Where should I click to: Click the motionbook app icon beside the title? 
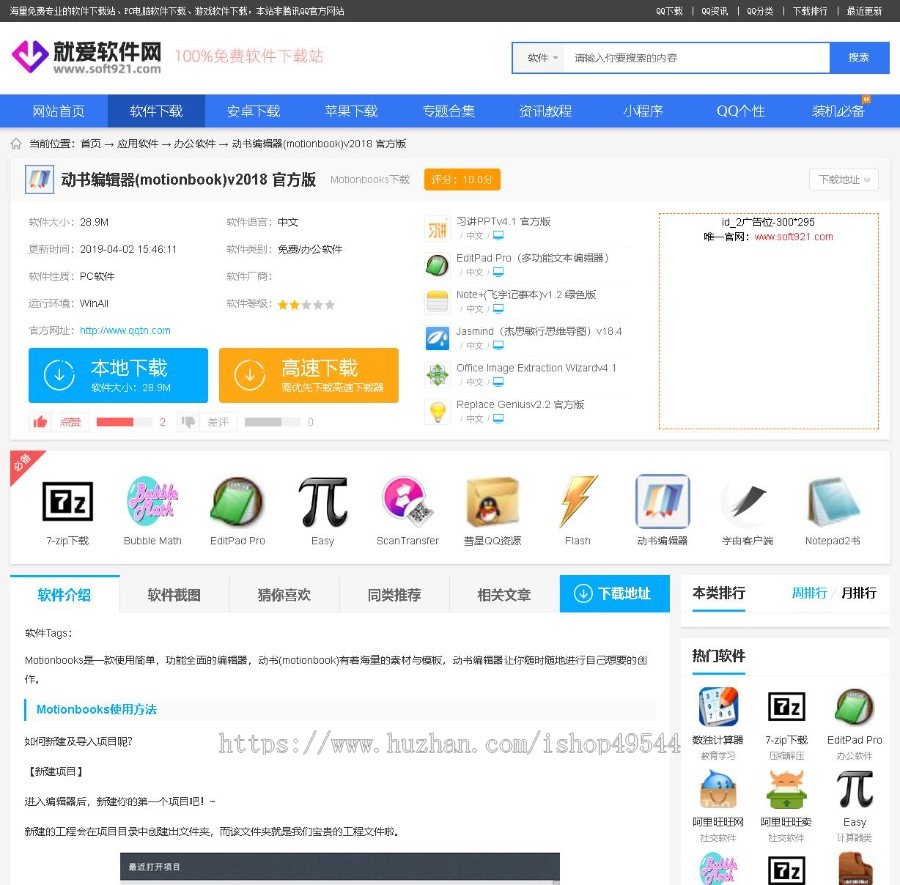coord(40,179)
